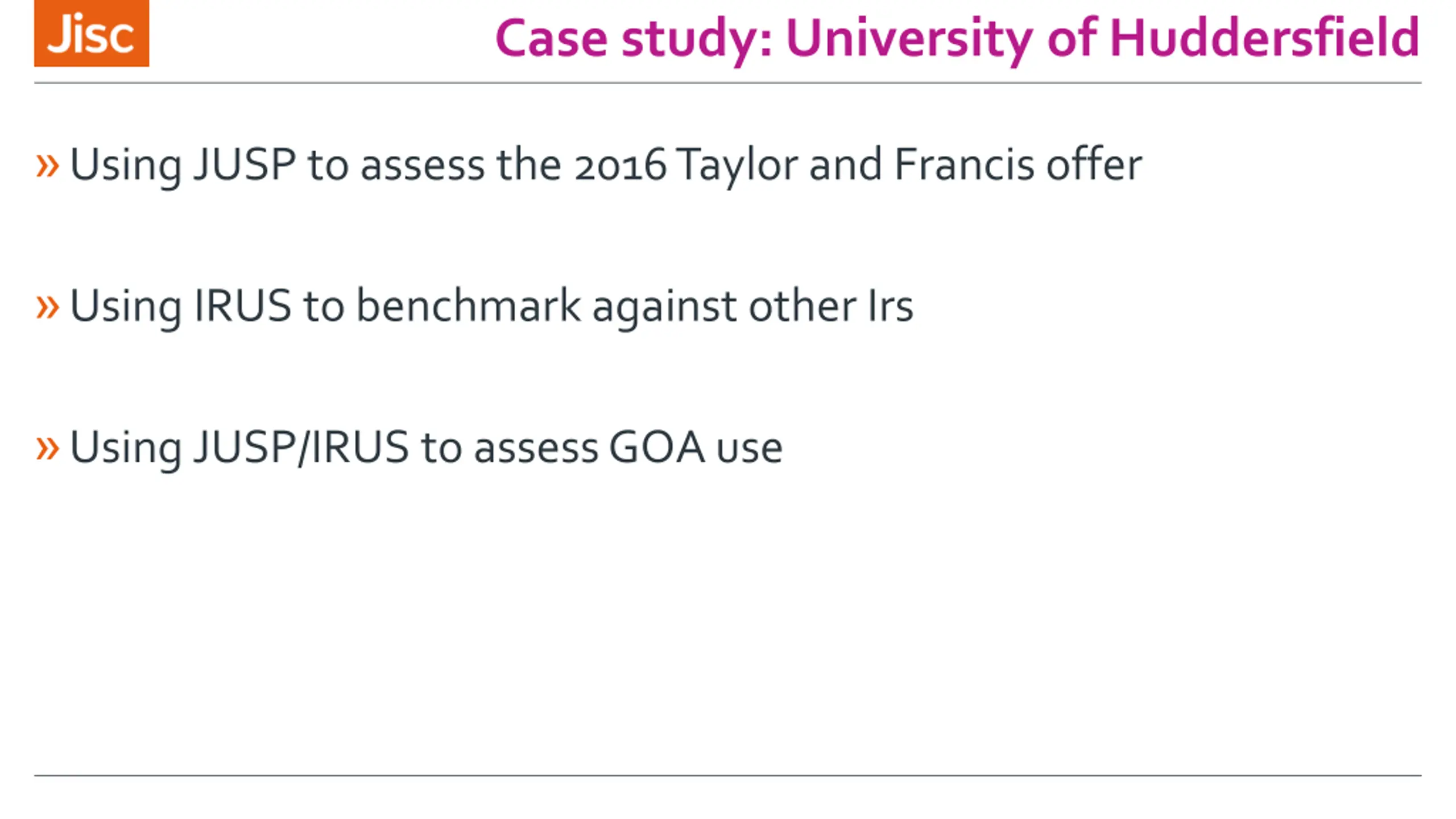The width and height of the screenshot is (1456, 819).
Task: Click the word 'IRUS' in the second bullet
Action: tap(243, 306)
